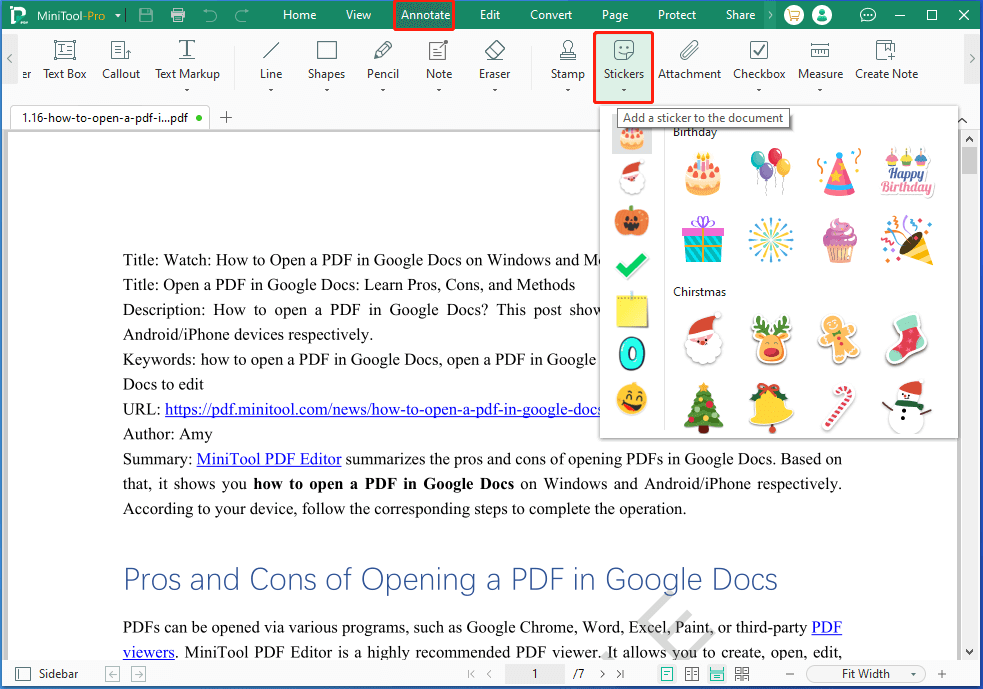
Task: Insert the candy cane sticker
Action: (x=838, y=408)
